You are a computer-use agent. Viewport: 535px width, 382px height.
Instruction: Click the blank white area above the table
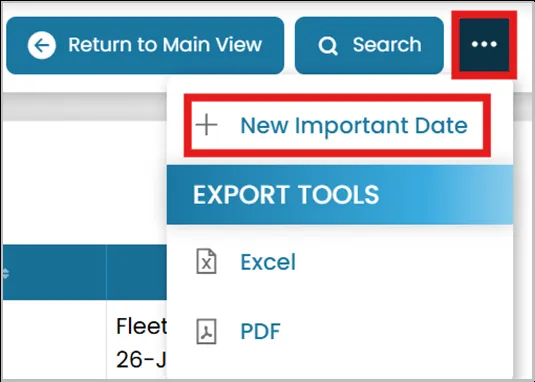click(x=84, y=182)
